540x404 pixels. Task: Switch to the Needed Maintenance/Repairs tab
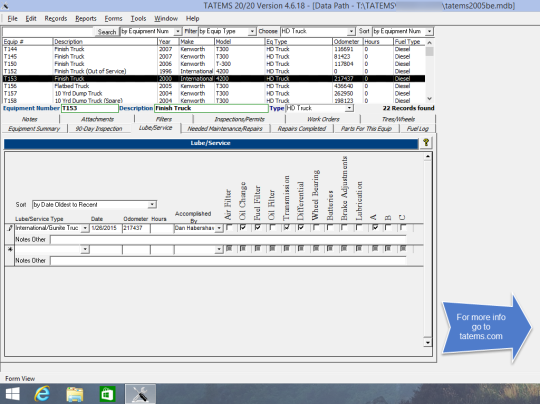(x=225, y=128)
